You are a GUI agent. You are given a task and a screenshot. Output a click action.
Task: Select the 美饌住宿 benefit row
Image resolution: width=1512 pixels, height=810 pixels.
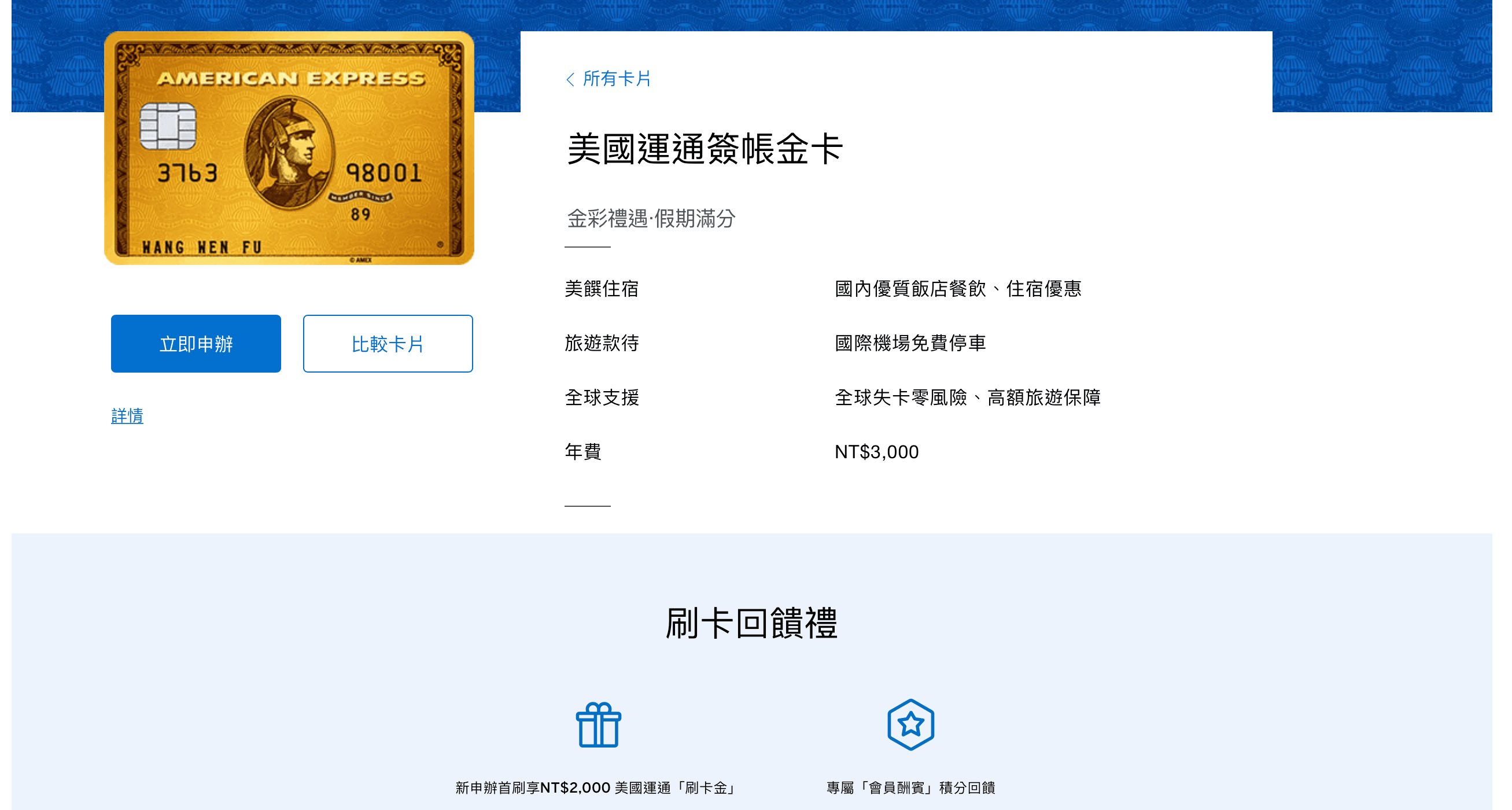point(602,289)
